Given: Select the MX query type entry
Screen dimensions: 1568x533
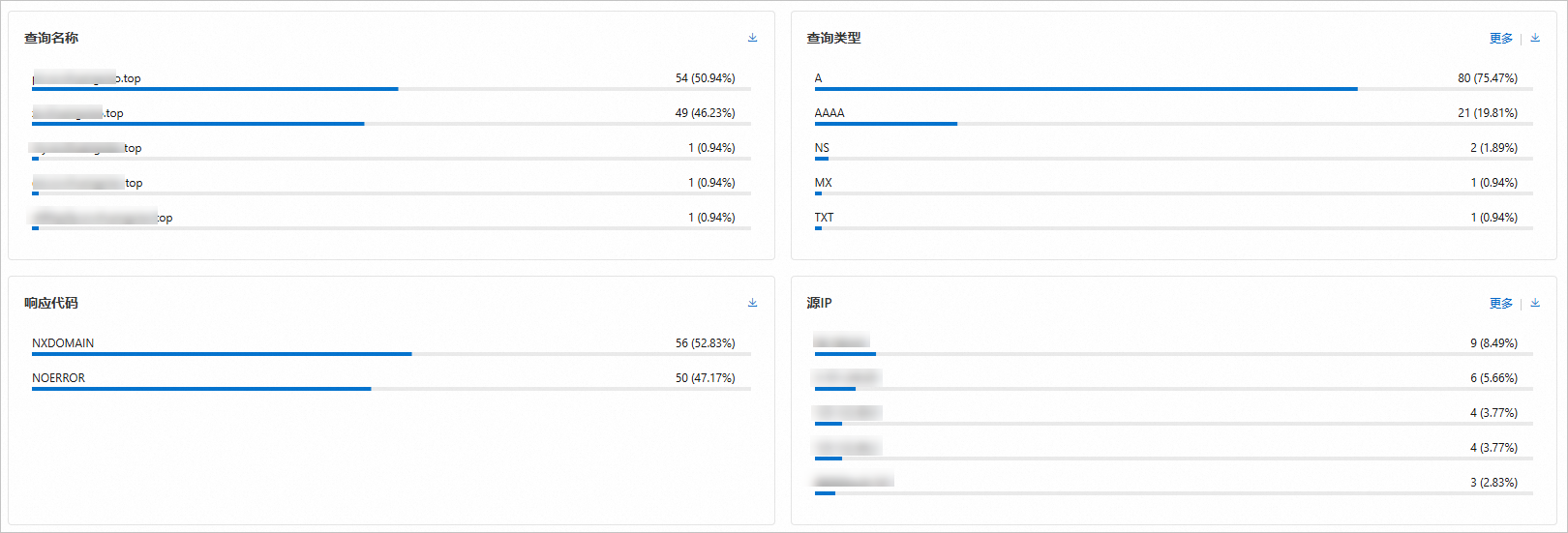Looking at the screenshot, I should (x=823, y=183).
